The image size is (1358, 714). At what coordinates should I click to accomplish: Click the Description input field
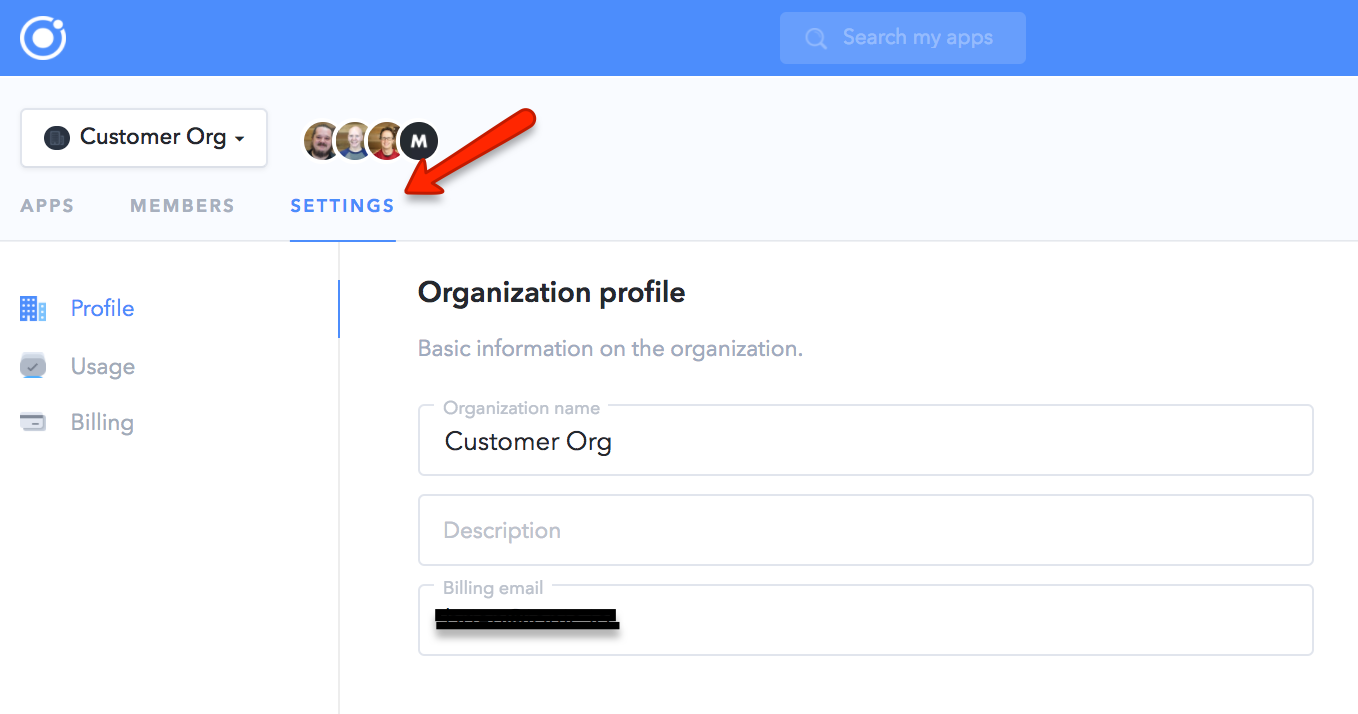pyautogui.click(x=865, y=530)
